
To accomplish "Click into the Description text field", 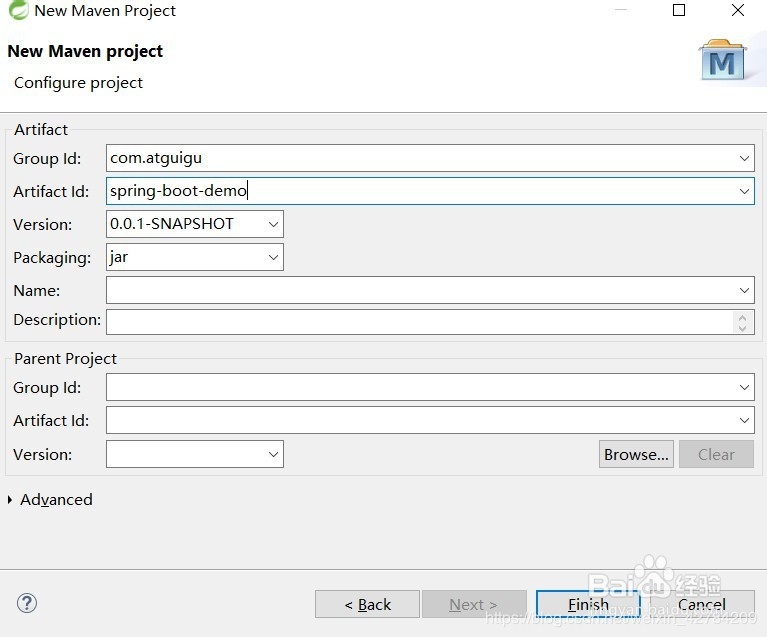I will click(420, 321).
